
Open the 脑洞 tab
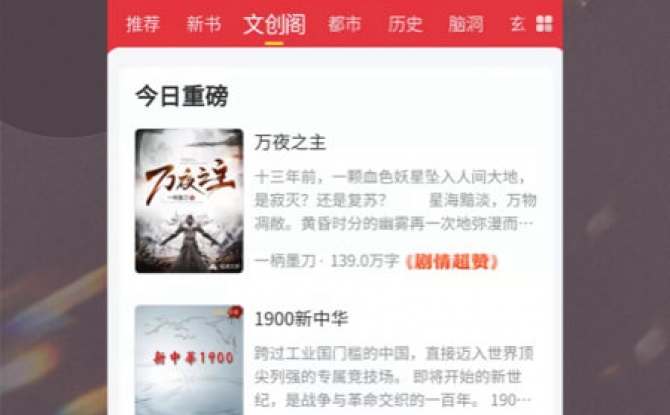tap(466, 24)
